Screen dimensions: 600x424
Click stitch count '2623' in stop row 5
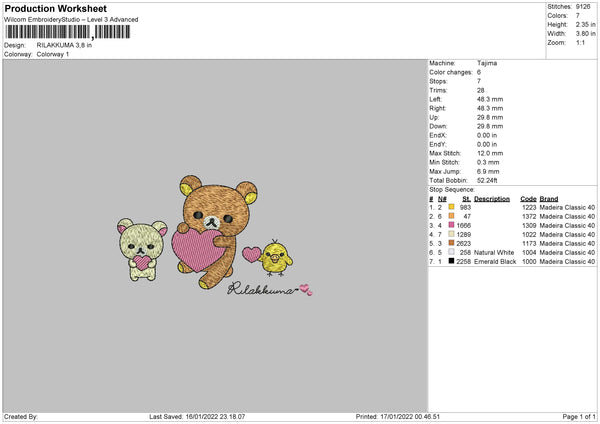464,243
